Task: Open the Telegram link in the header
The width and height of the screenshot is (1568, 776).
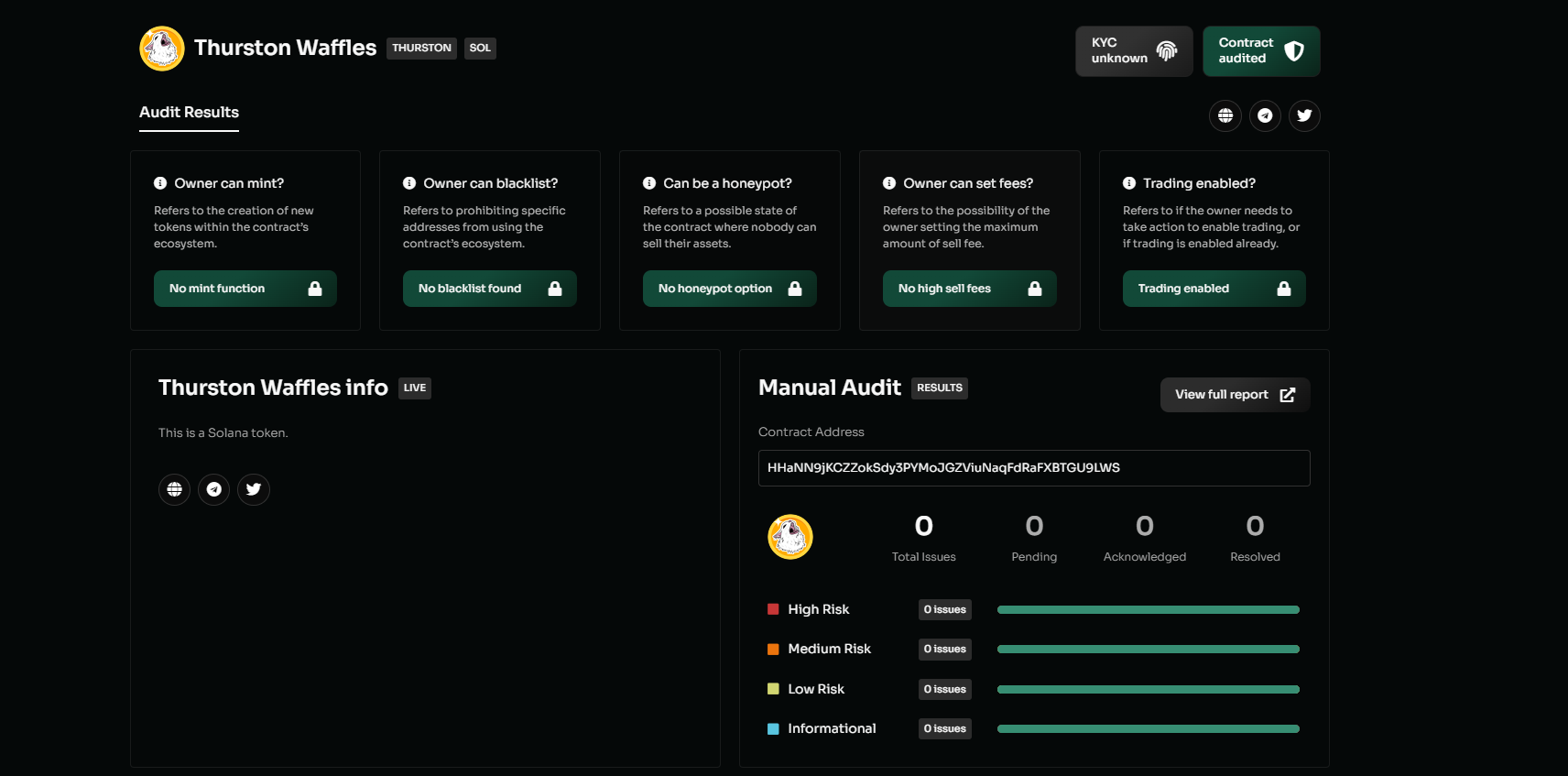Action: pos(1265,115)
